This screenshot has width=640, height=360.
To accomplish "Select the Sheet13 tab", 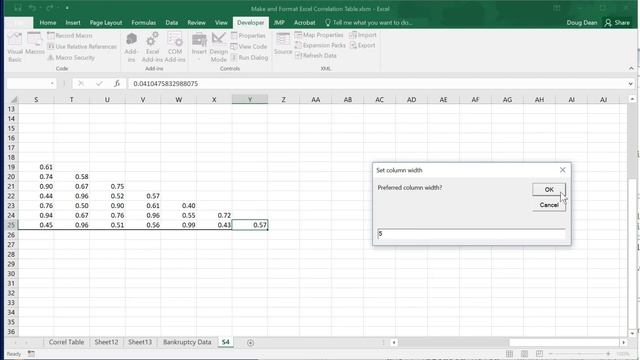I will (x=140, y=342).
